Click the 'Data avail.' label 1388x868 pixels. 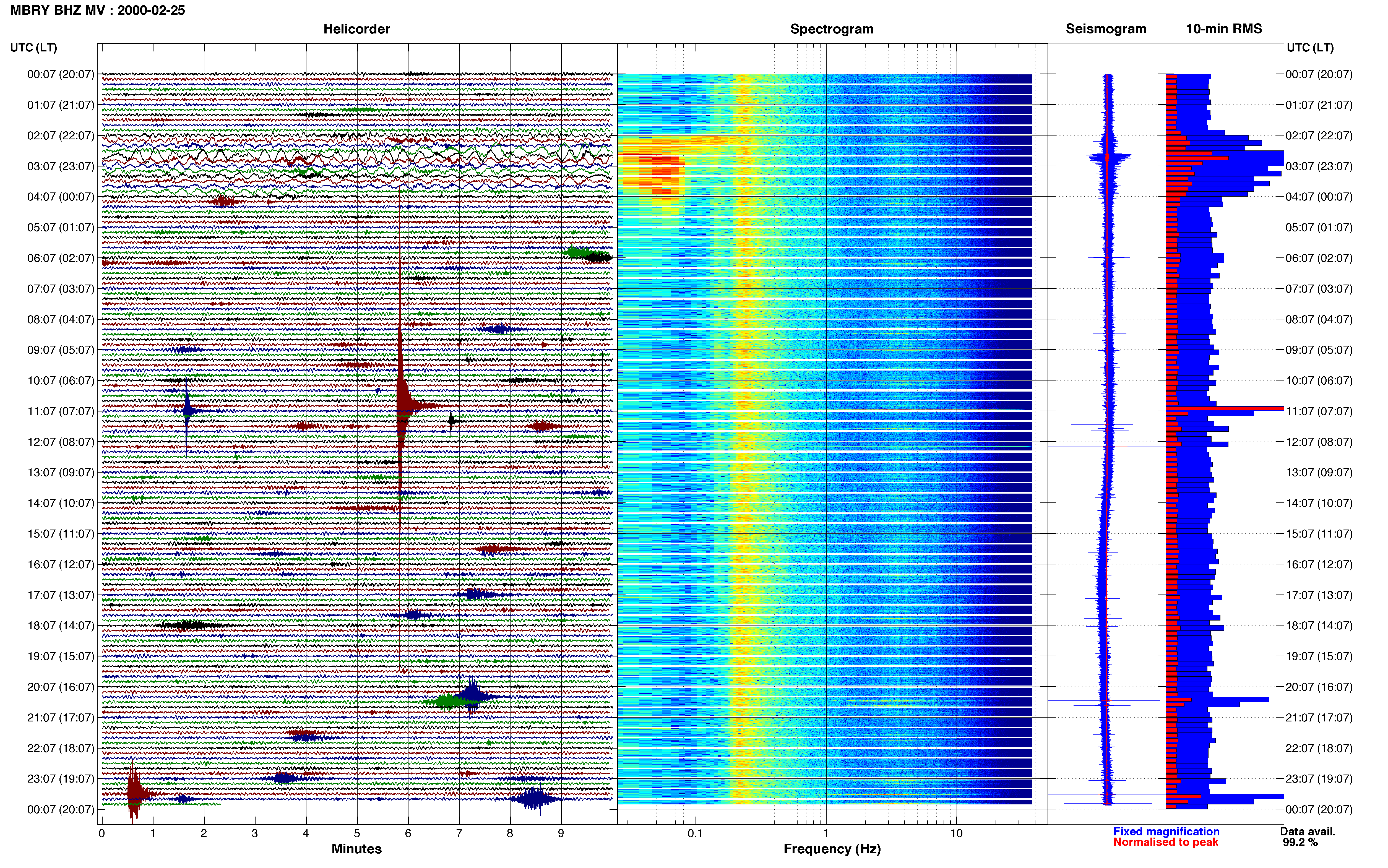click(x=1308, y=831)
